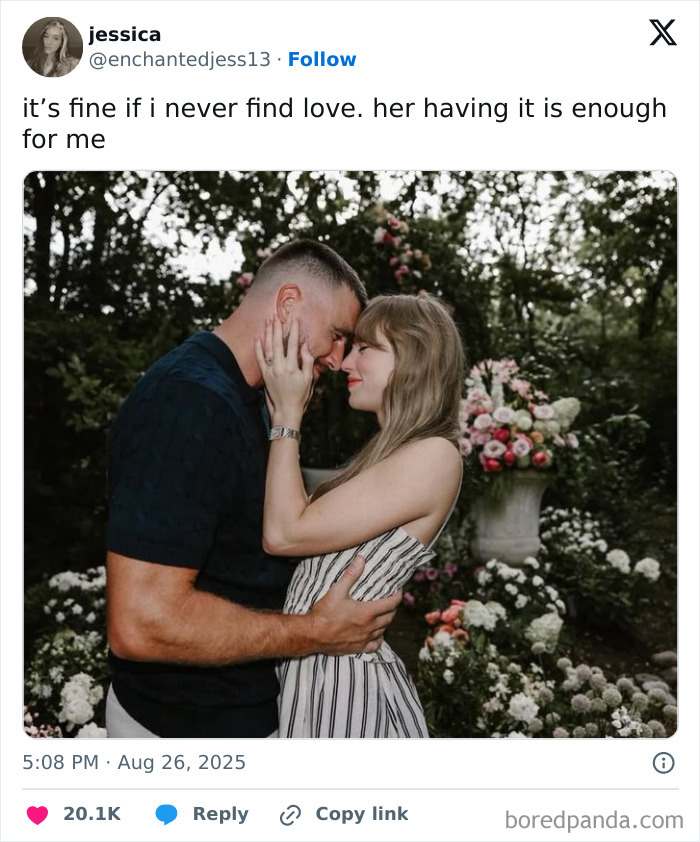Open the info icon beside the timestamp
Image resolution: width=700 pixels, height=842 pixels.
click(663, 763)
